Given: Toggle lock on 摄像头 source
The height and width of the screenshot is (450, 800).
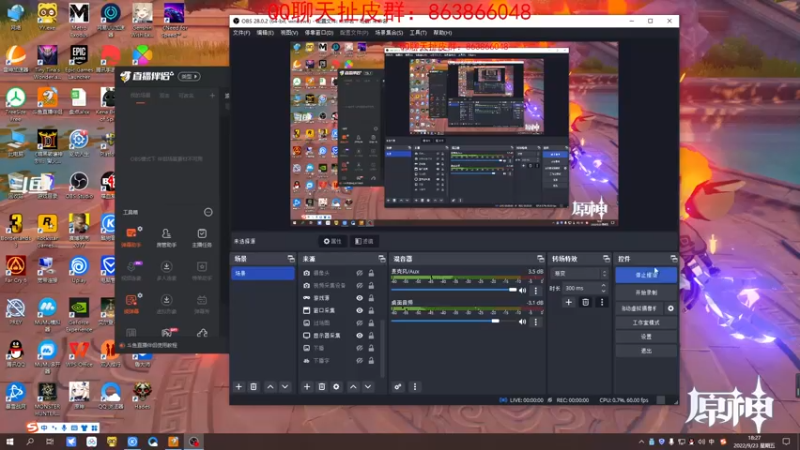Looking at the screenshot, I should [371, 273].
